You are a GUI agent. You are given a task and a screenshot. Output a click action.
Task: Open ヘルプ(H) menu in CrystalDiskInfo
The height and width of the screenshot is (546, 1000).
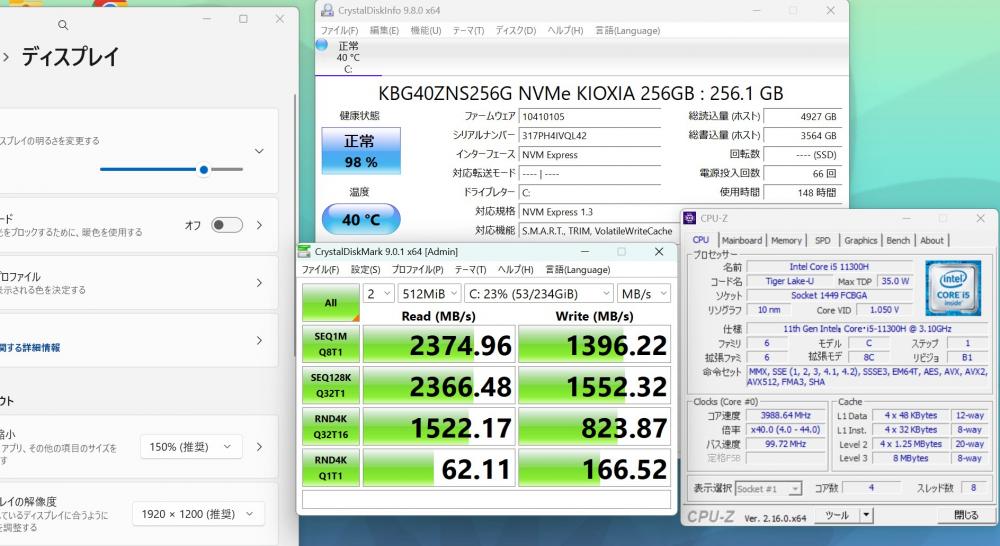[x=565, y=31]
